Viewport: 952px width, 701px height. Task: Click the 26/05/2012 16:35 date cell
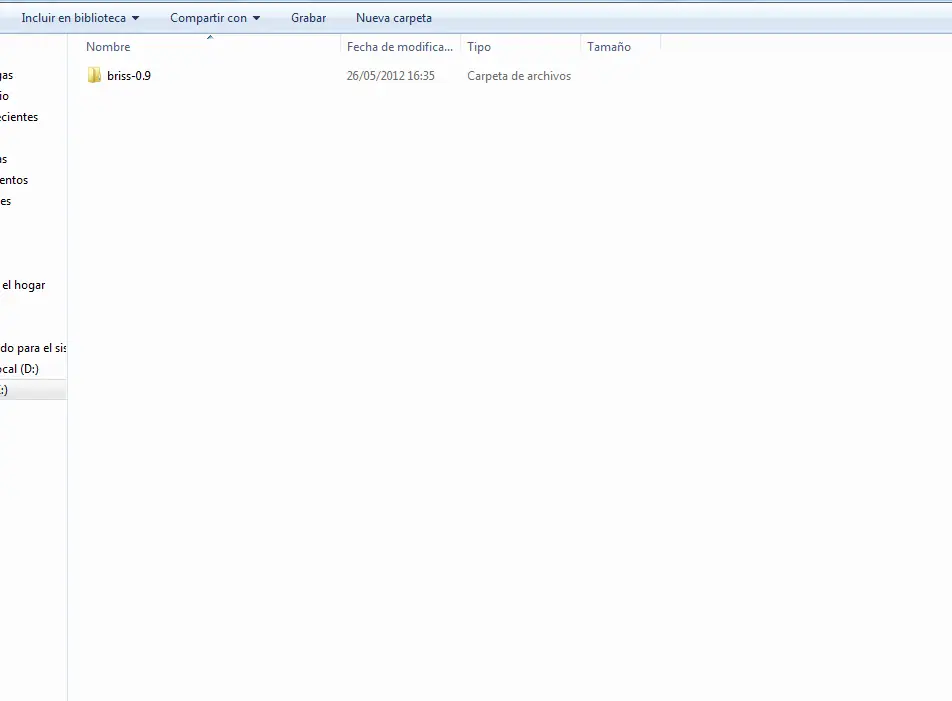(x=390, y=76)
